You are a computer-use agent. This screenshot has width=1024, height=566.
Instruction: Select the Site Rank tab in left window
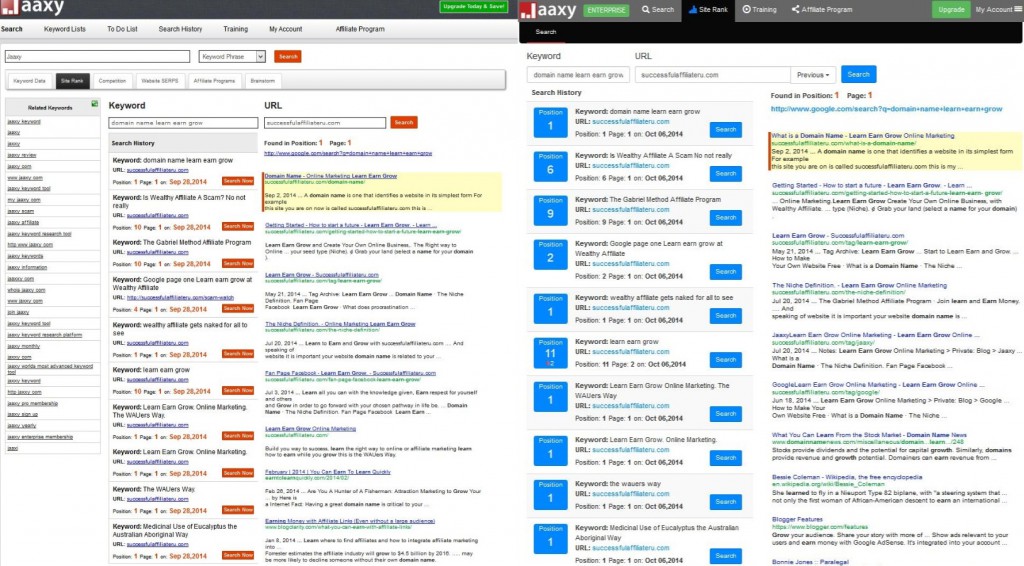pos(72,81)
